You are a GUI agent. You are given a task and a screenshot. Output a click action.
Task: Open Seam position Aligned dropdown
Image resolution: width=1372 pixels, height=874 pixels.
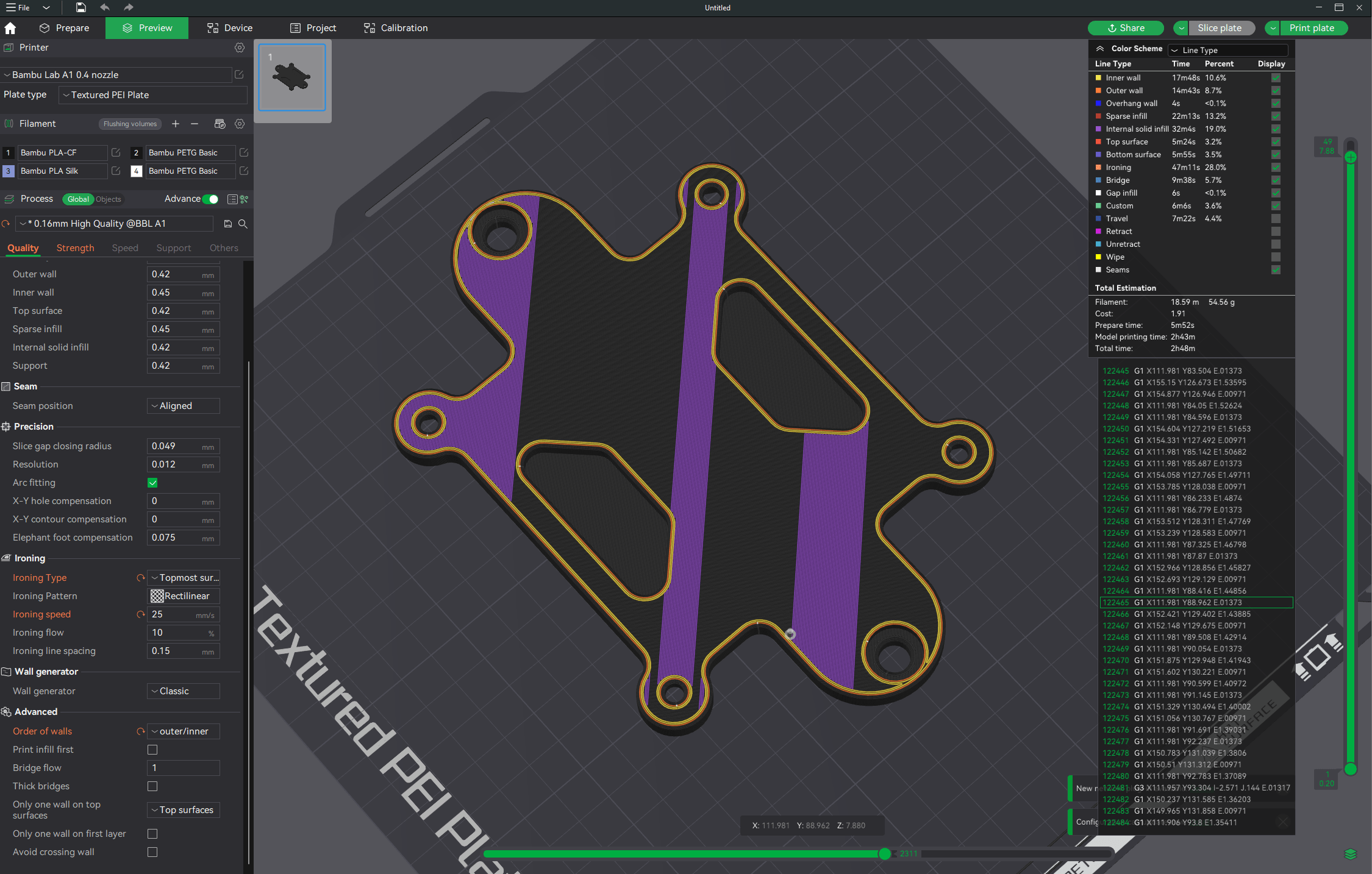tap(183, 406)
